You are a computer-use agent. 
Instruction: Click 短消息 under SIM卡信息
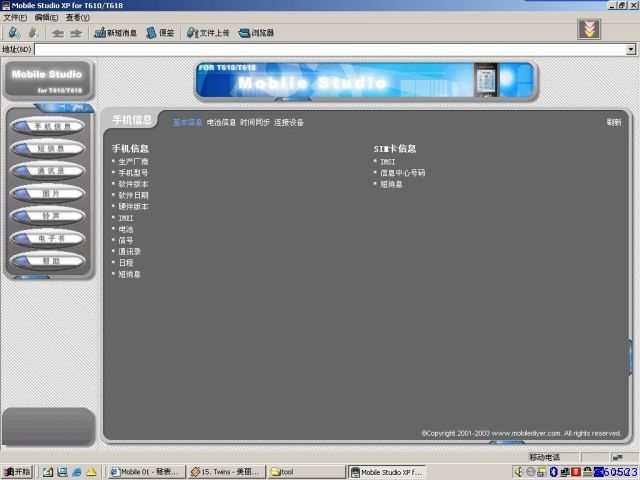point(391,184)
